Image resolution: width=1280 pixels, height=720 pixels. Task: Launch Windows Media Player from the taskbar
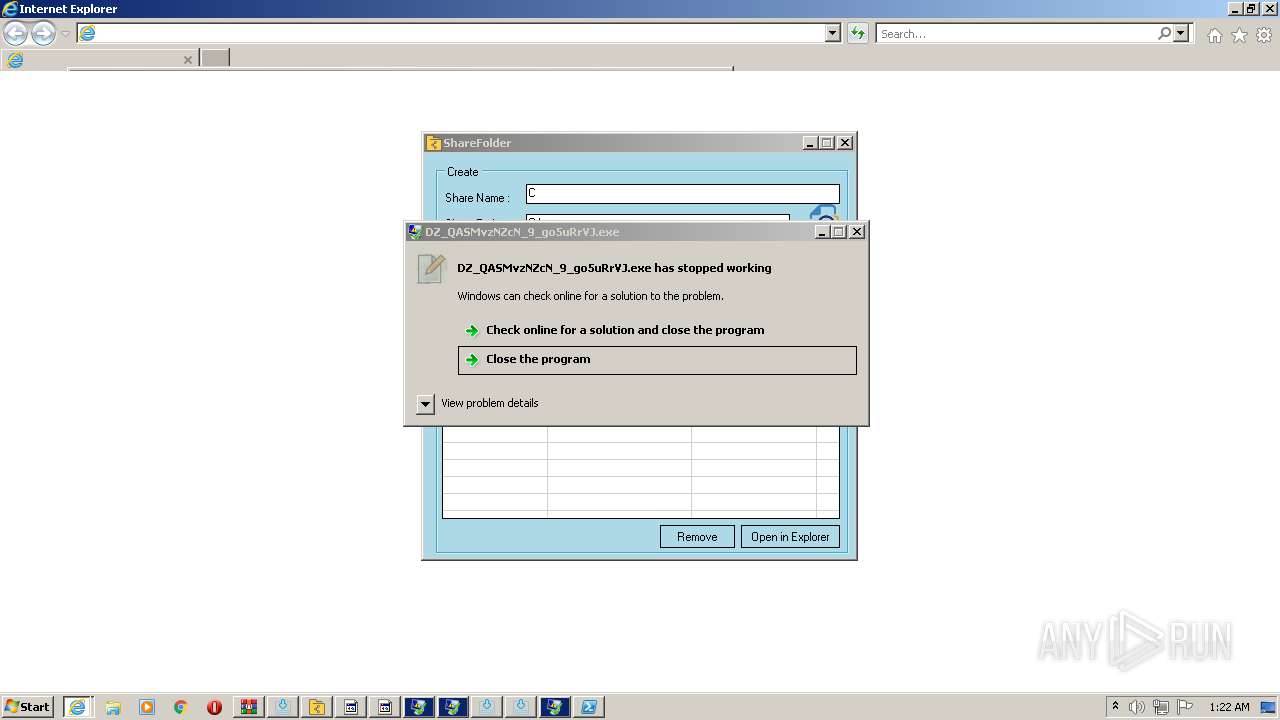point(147,707)
